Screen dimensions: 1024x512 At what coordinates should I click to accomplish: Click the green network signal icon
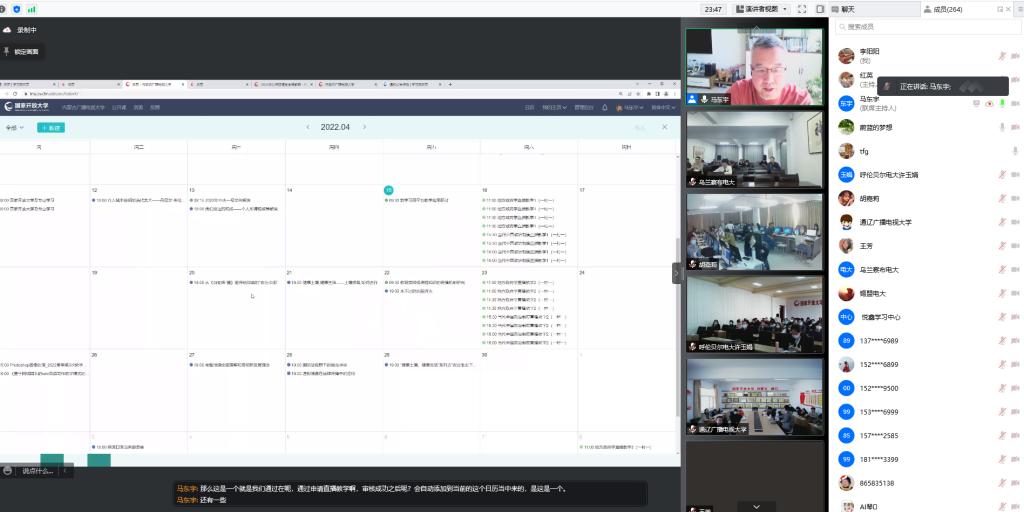click(31, 9)
